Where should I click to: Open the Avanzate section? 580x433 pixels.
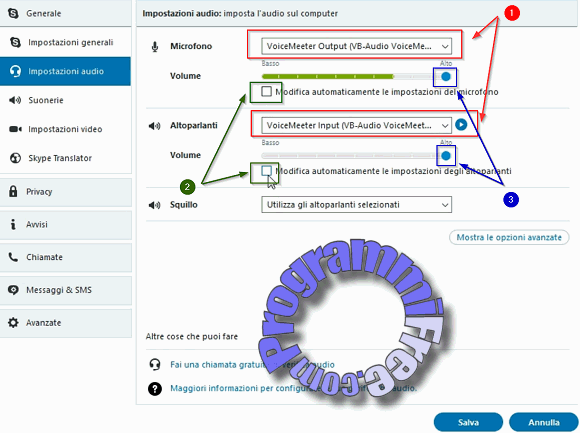tap(65, 323)
